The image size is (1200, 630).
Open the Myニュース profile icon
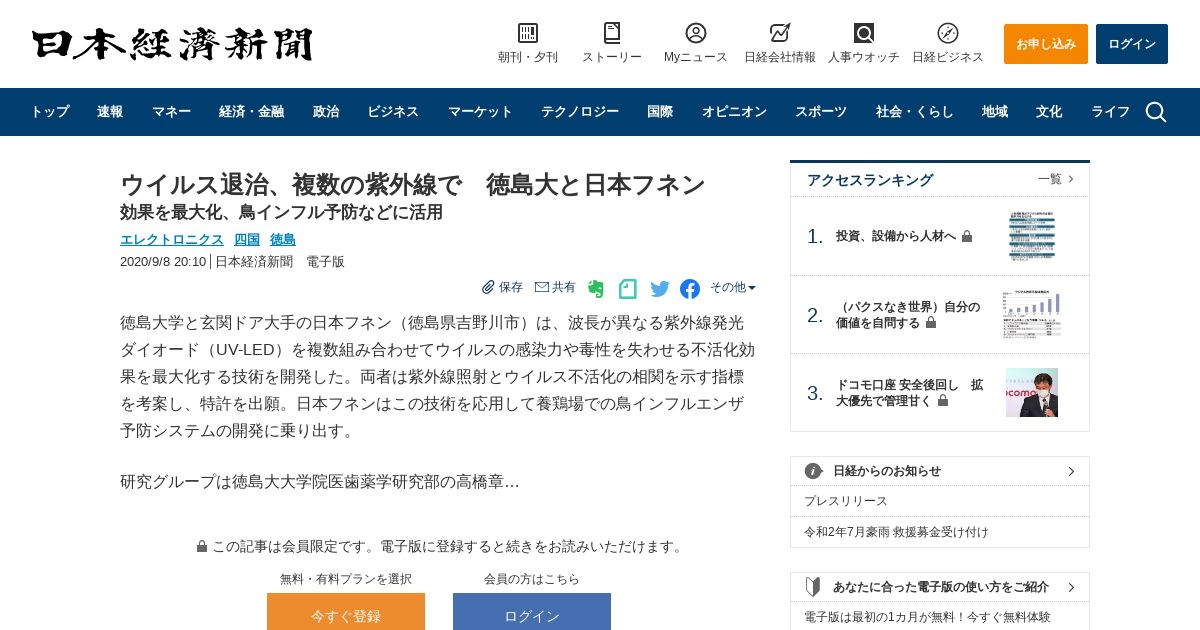pyautogui.click(x=696, y=33)
